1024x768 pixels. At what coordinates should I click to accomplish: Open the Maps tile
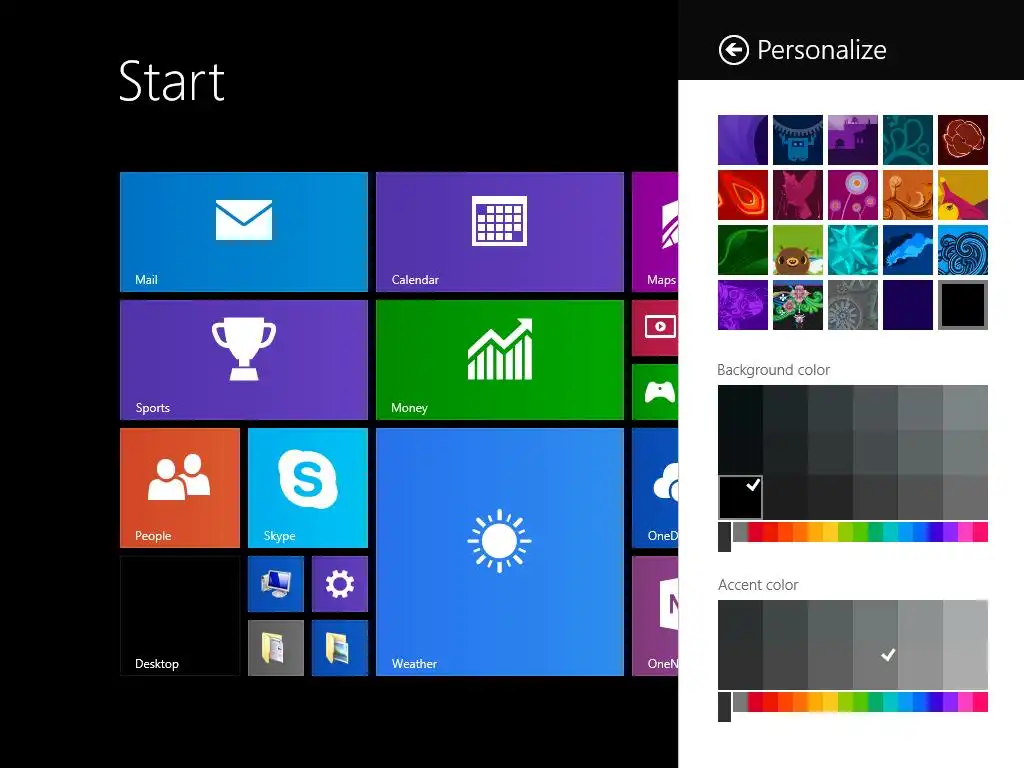point(655,232)
